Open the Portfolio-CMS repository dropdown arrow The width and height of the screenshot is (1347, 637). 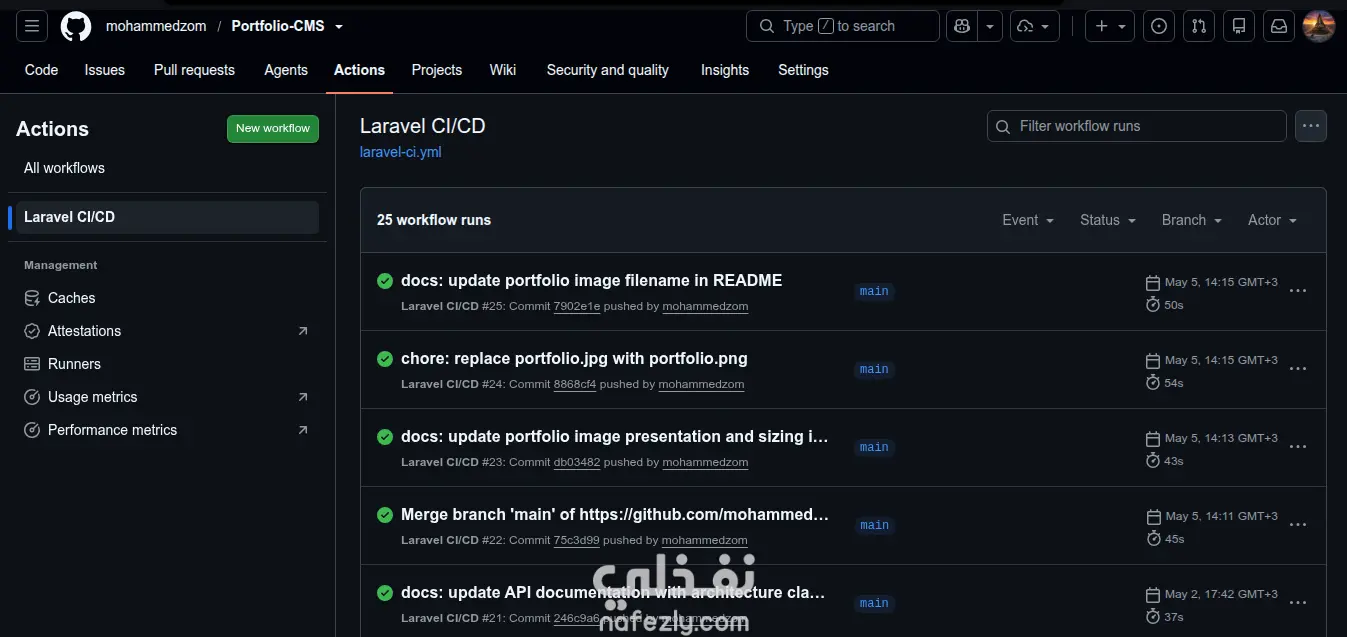pyautogui.click(x=339, y=27)
